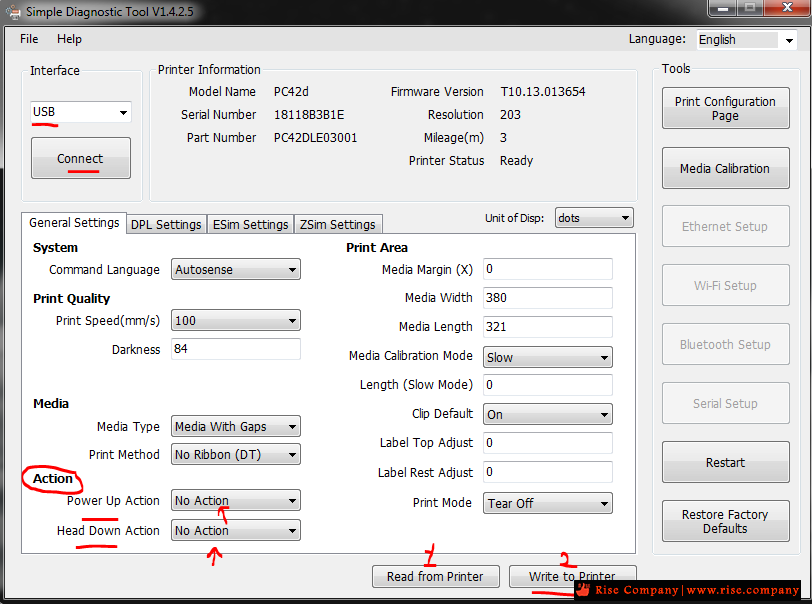This screenshot has height=604, width=812.
Task: Open the Media Calibration Mode dropdown
Action: (548, 357)
